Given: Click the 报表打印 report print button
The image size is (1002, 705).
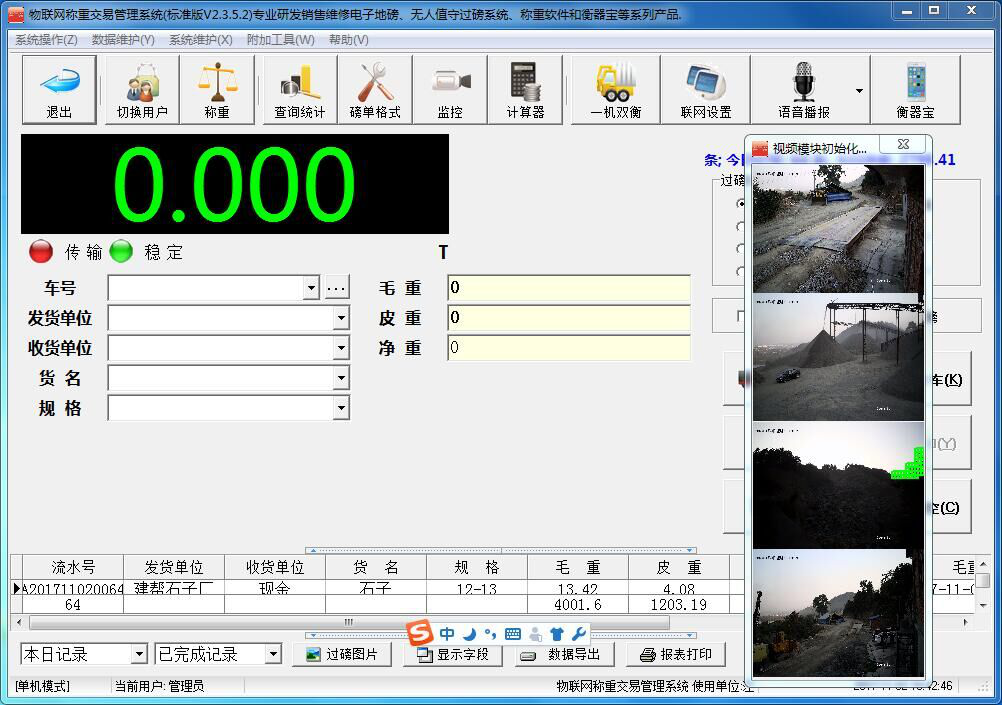Looking at the screenshot, I should pos(676,654).
